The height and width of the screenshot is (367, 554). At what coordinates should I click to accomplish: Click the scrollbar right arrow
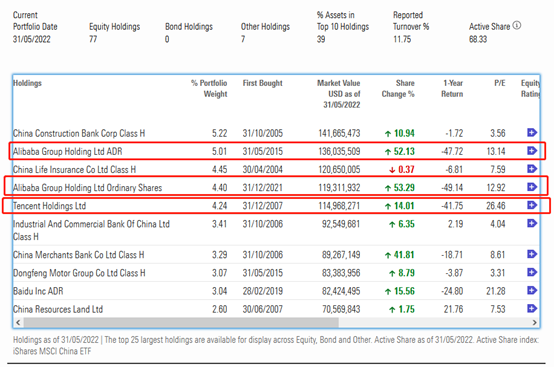(534, 322)
